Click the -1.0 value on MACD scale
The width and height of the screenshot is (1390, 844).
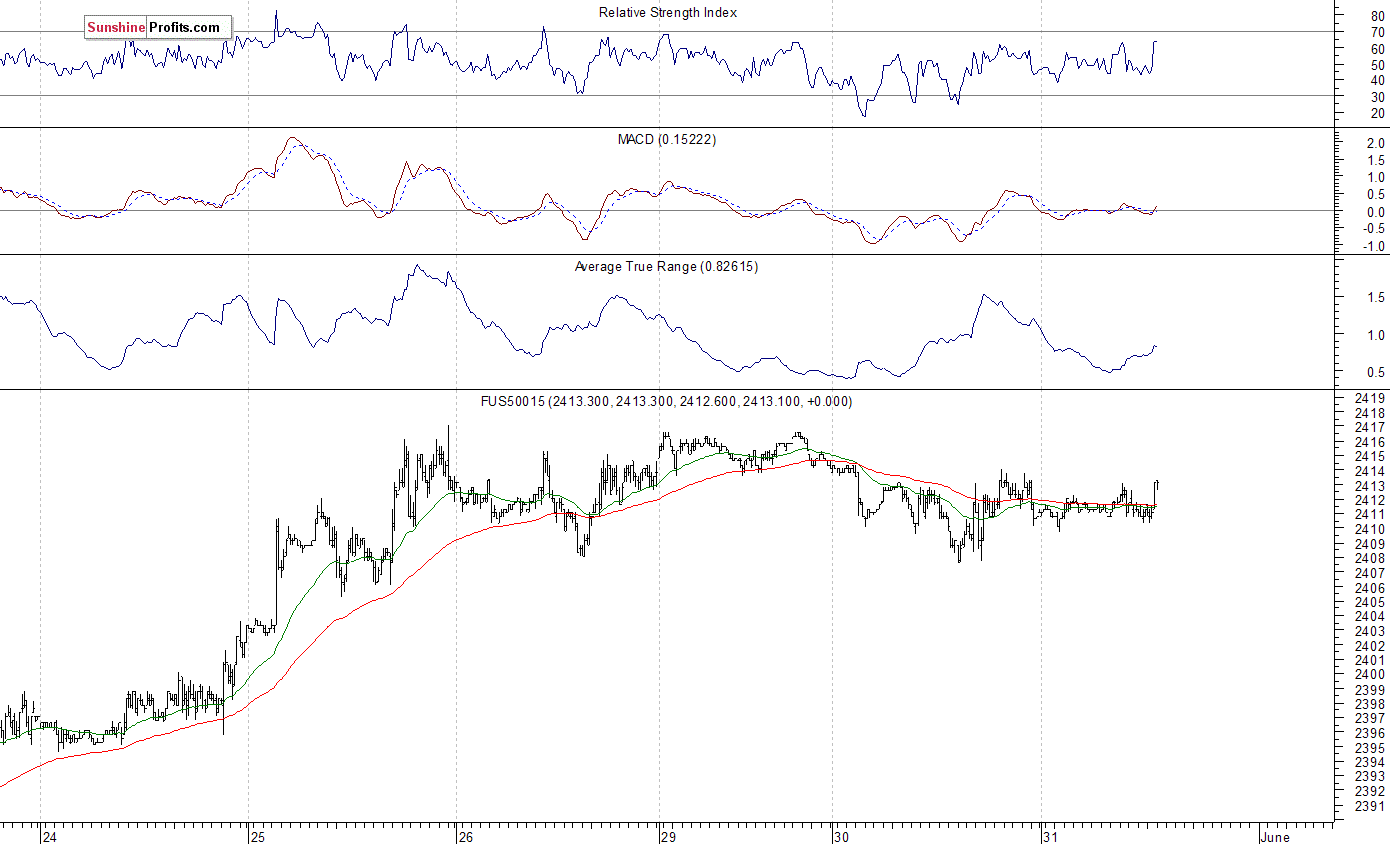pos(1375,246)
